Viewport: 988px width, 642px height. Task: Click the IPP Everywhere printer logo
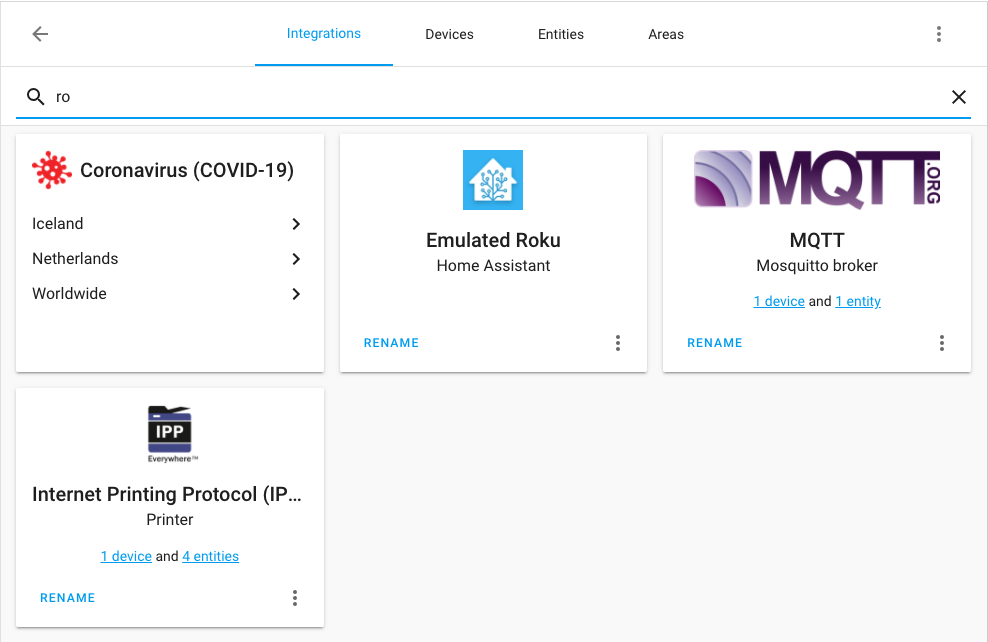tap(169, 432)
